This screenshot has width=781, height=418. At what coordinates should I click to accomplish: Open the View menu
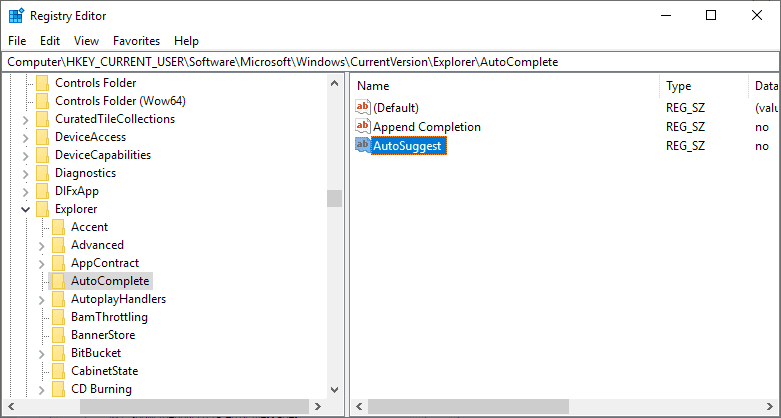(86, 41)
